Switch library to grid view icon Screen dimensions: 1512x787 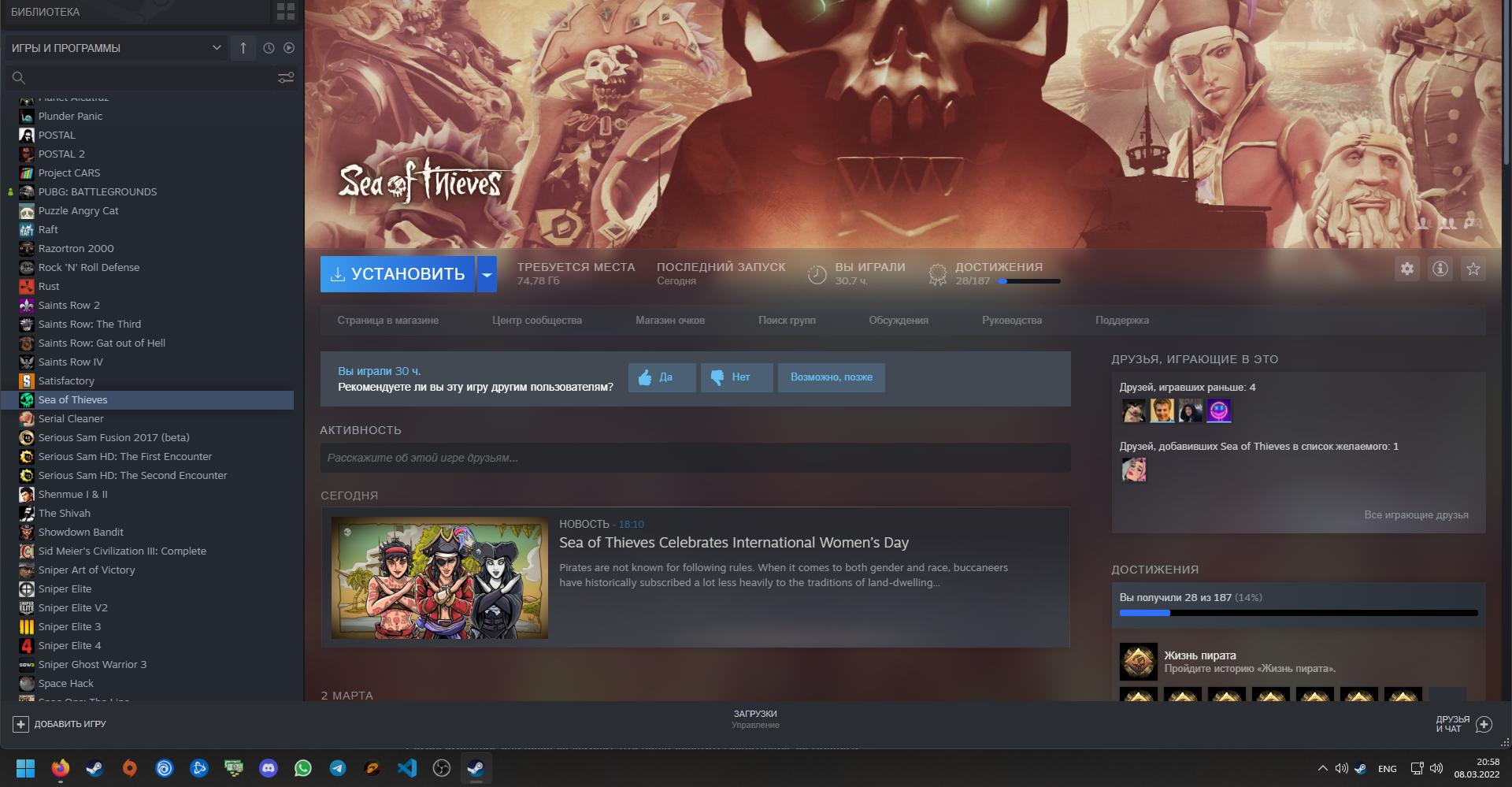(x=285, y=12)
